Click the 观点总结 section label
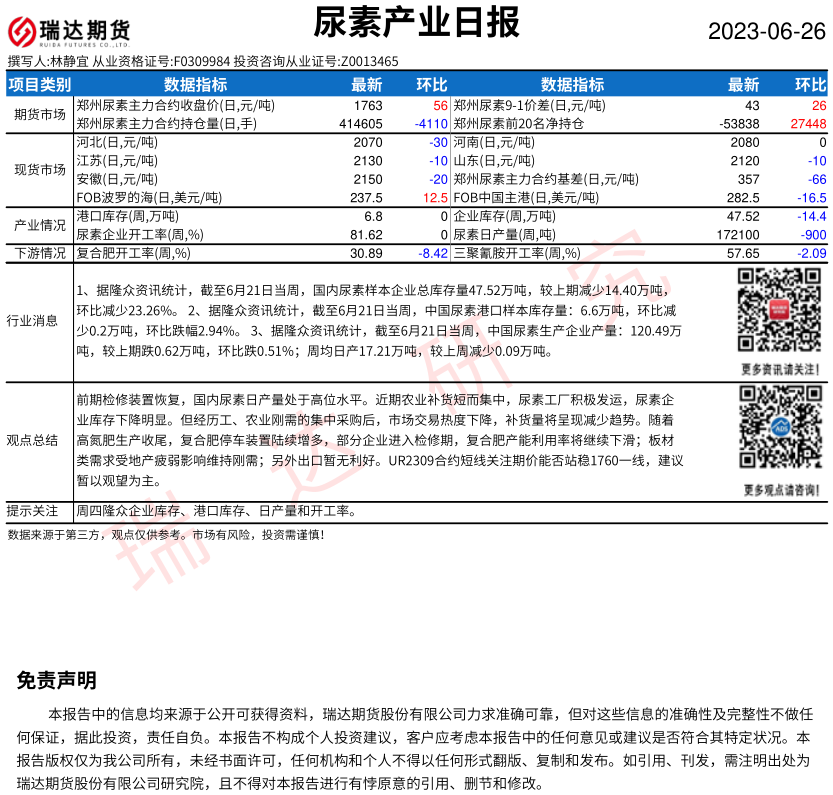 (40, 440)
